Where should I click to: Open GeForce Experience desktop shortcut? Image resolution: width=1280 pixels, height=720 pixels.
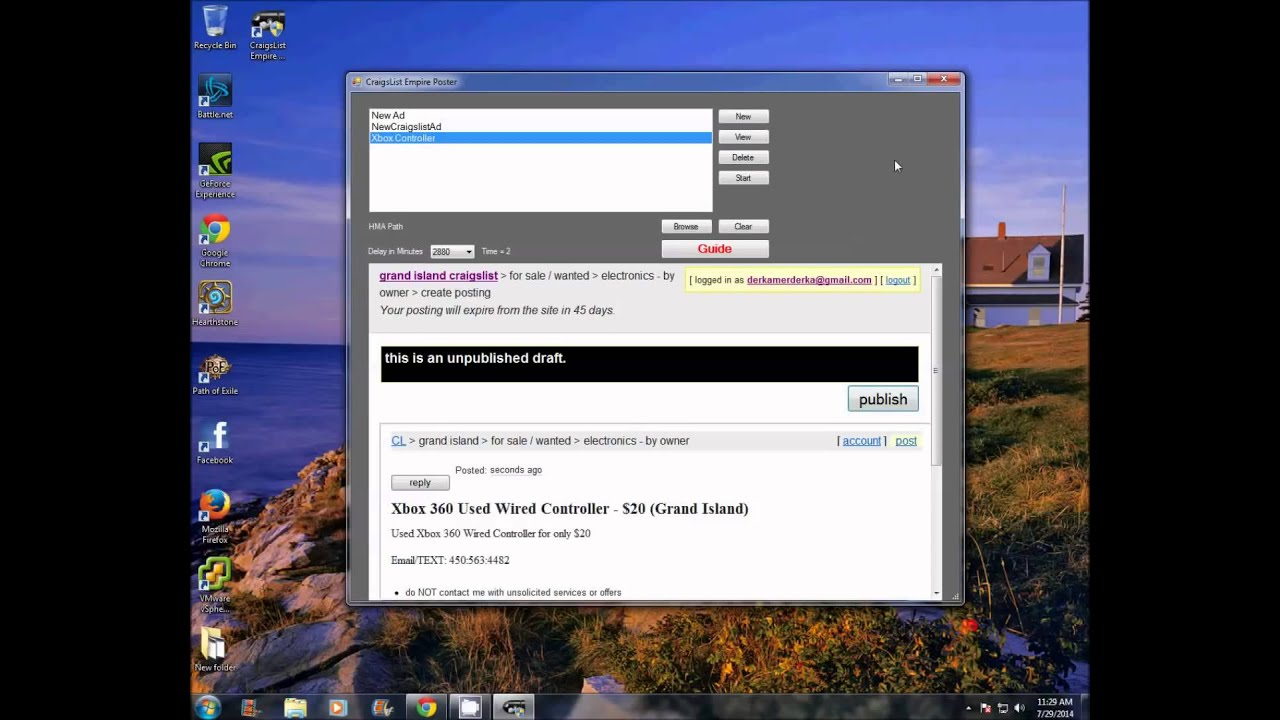click(214, 171)
